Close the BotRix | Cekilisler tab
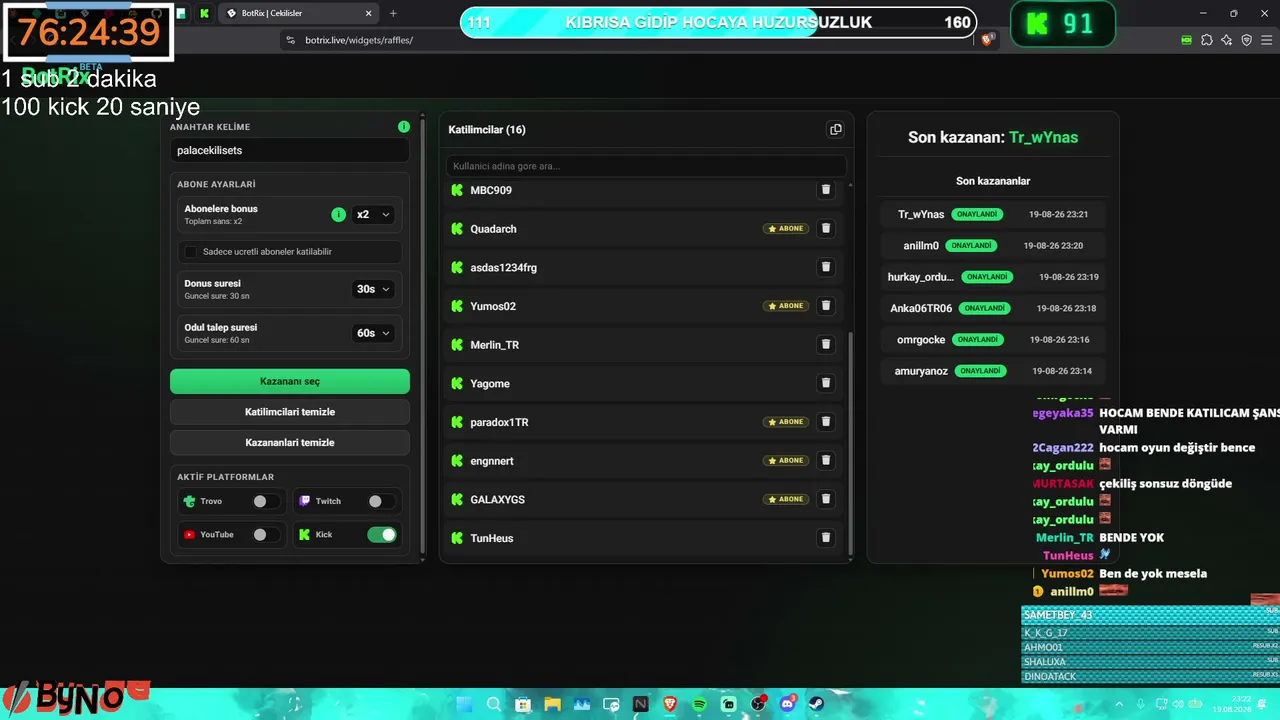The image size is (1280, 720). point(368,13)
